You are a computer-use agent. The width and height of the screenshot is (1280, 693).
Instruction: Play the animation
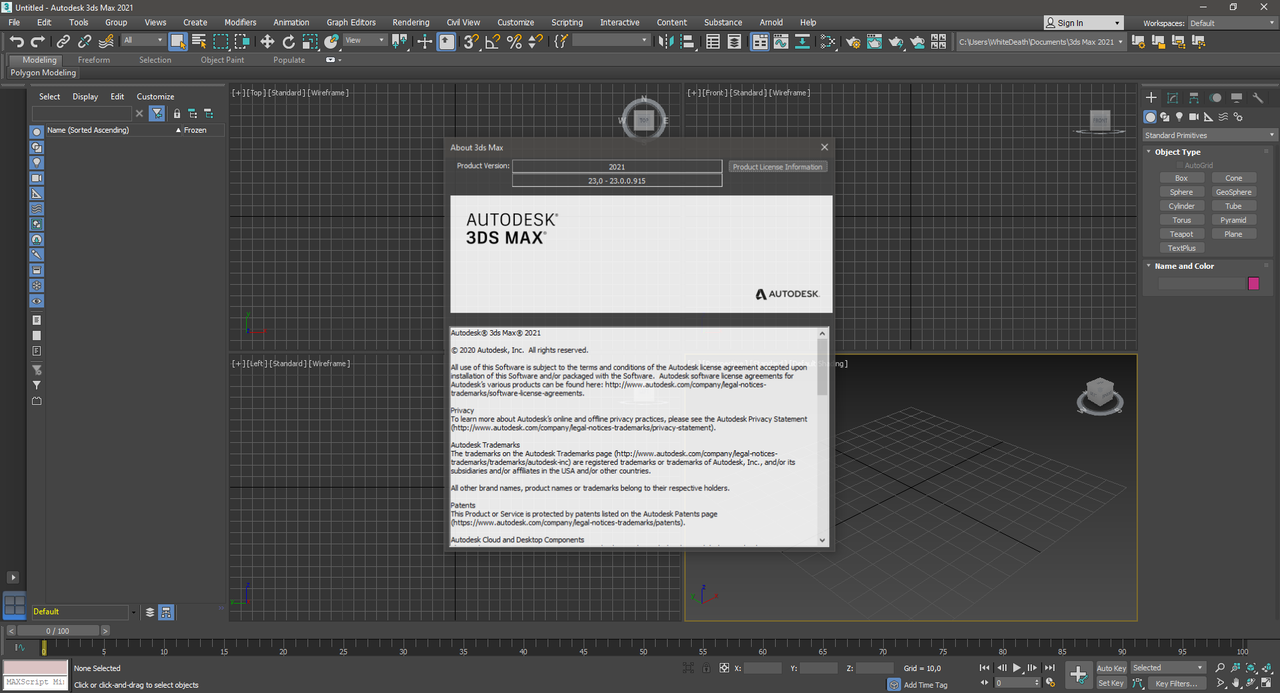(1017, 667)
